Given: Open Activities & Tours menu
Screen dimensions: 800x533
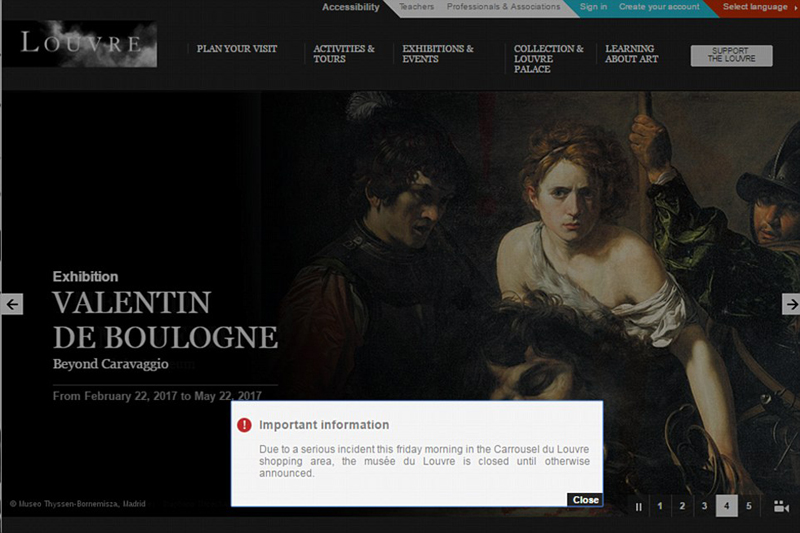Looking at the screenshot, I should click(343, 54).
